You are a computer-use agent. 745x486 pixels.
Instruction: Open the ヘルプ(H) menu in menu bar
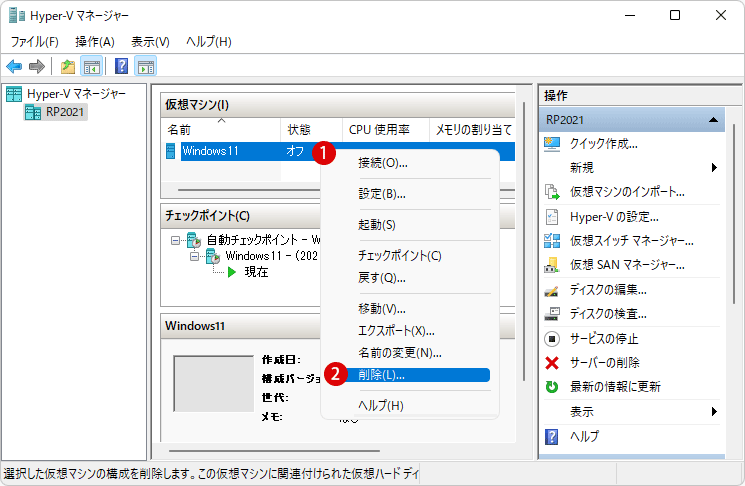point(209,42)
